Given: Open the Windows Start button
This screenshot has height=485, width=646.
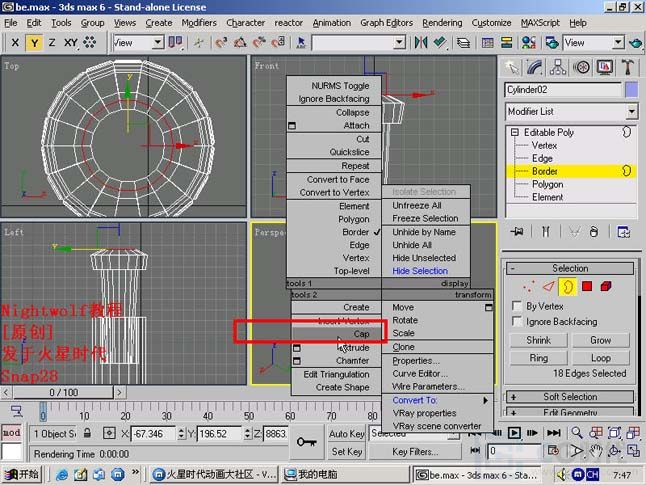Looking at the screenshot, I should (23, 475).
